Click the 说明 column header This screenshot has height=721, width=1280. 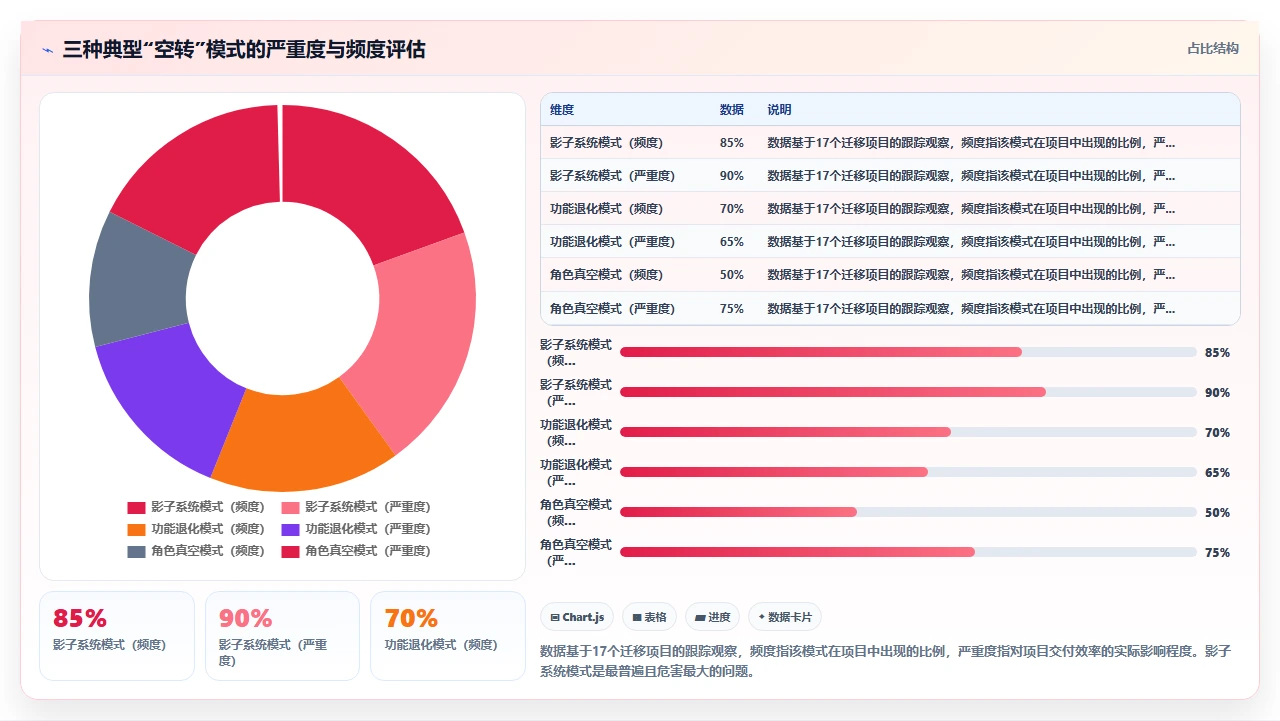pyautogui.click(x=779, y=110)
